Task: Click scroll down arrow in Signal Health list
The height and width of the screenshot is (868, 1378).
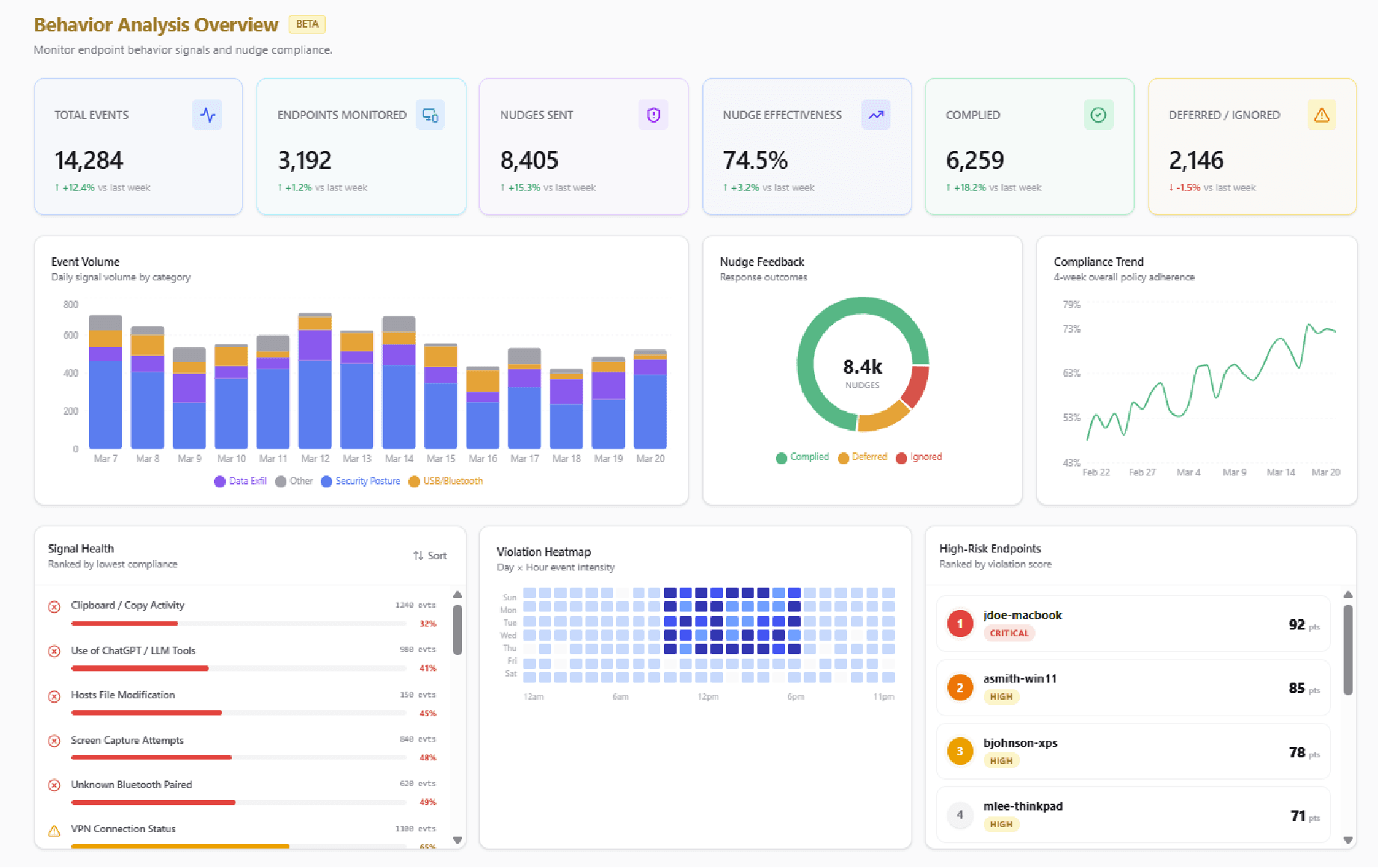Action: 458,840
